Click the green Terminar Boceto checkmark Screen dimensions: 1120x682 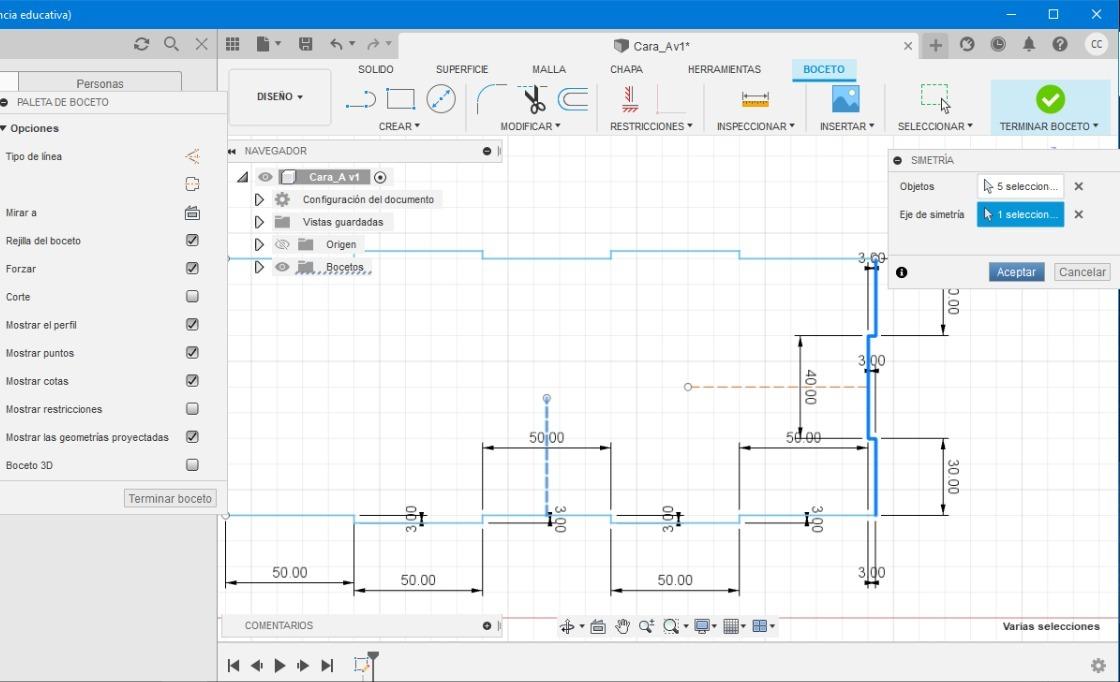coord(1050,99)
